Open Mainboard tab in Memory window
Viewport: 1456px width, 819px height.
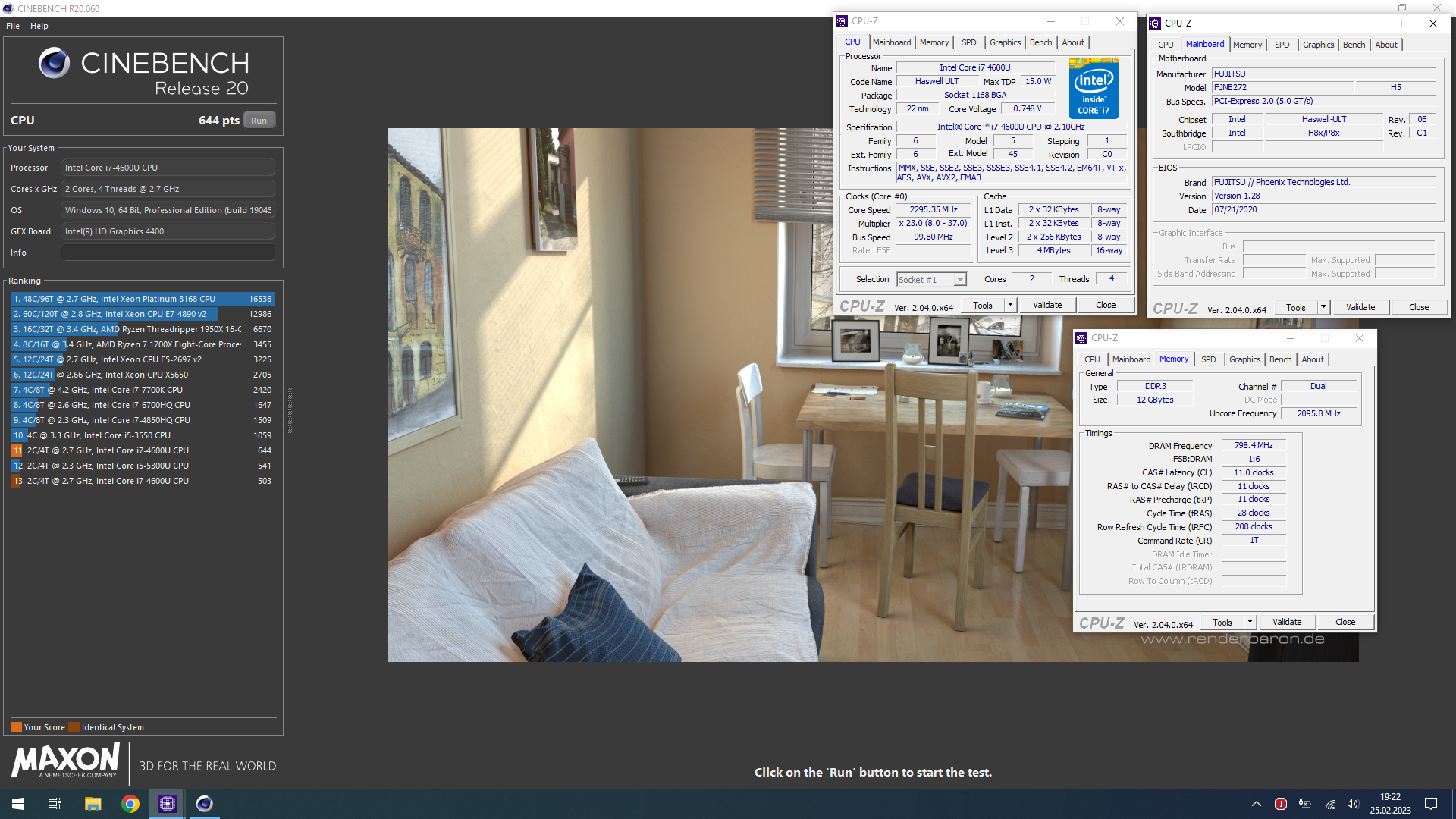click(x=1131, y=359)
